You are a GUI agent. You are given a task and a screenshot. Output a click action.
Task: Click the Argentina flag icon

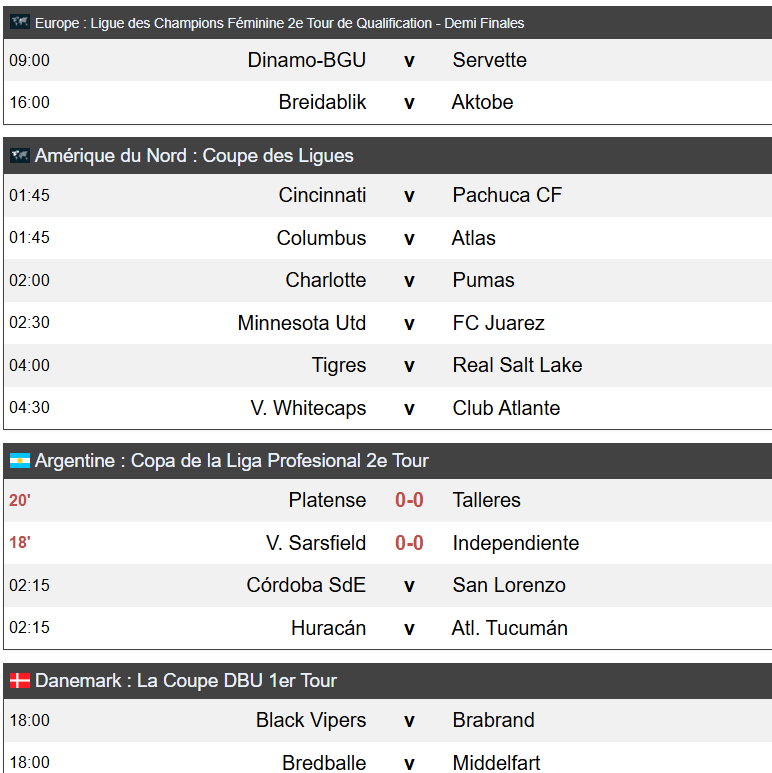coord(20,460)
